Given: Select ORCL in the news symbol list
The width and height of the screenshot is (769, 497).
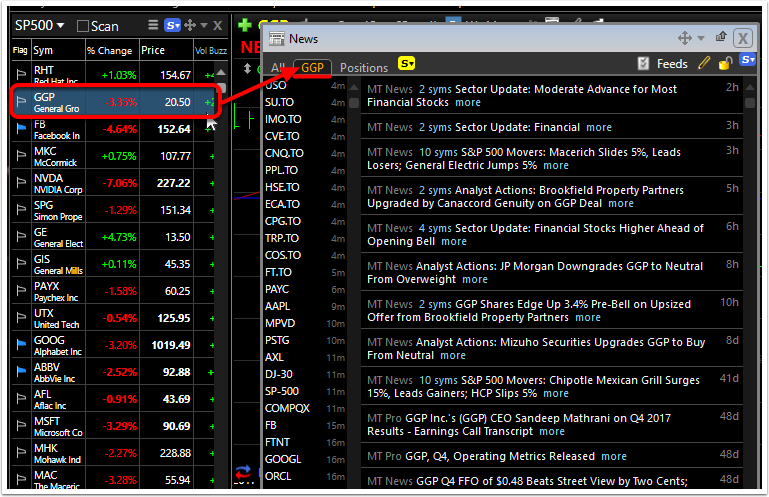Looking at the screenshot, I should (278, 476).
